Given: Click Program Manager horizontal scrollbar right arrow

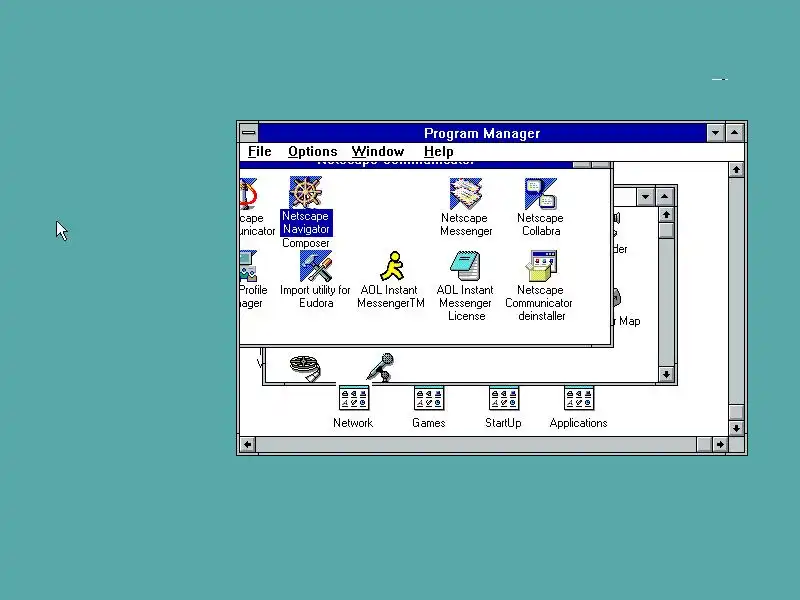Looking at the screenshot, I should coord(719,444).
